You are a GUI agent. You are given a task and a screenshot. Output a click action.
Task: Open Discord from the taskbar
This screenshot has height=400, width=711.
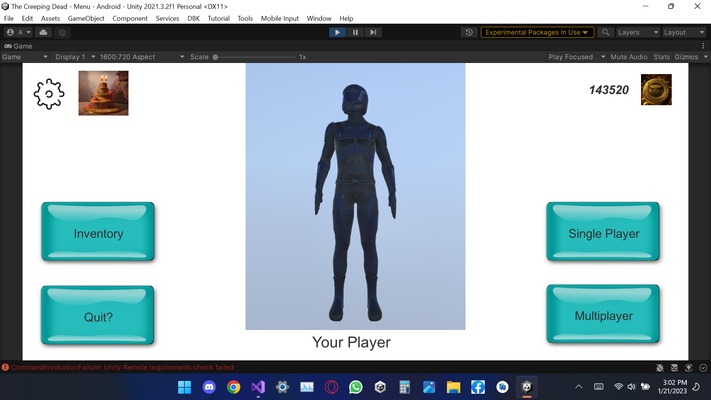pos(209,387)
